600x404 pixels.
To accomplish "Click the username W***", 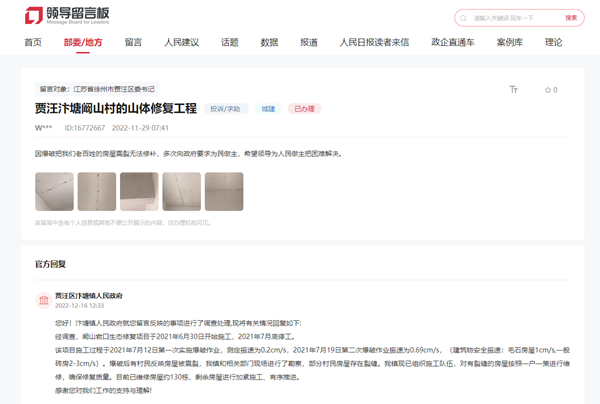I will pyautogui.click(x=43, y=128).
